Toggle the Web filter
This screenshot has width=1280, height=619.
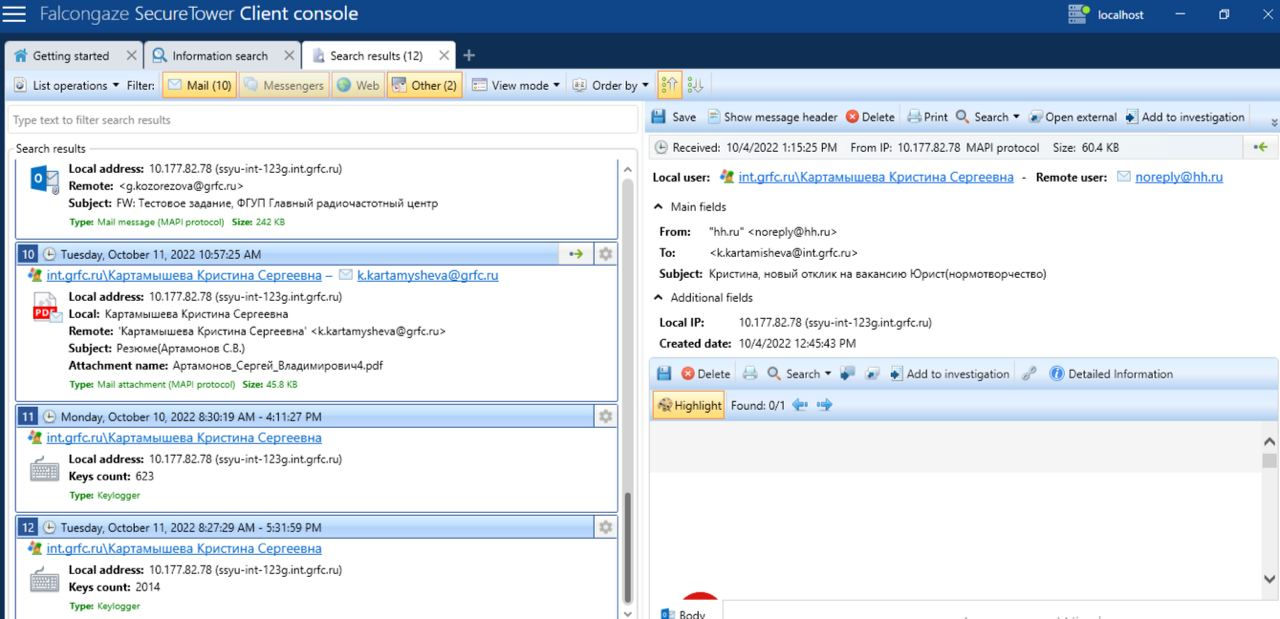click(358, 85)
